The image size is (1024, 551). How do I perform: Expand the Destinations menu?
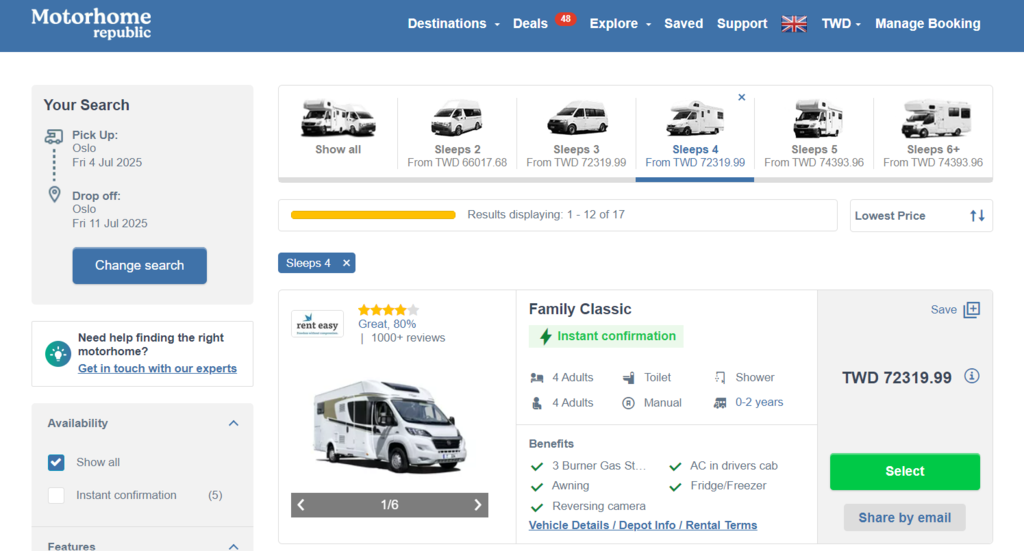coord(453,24)
